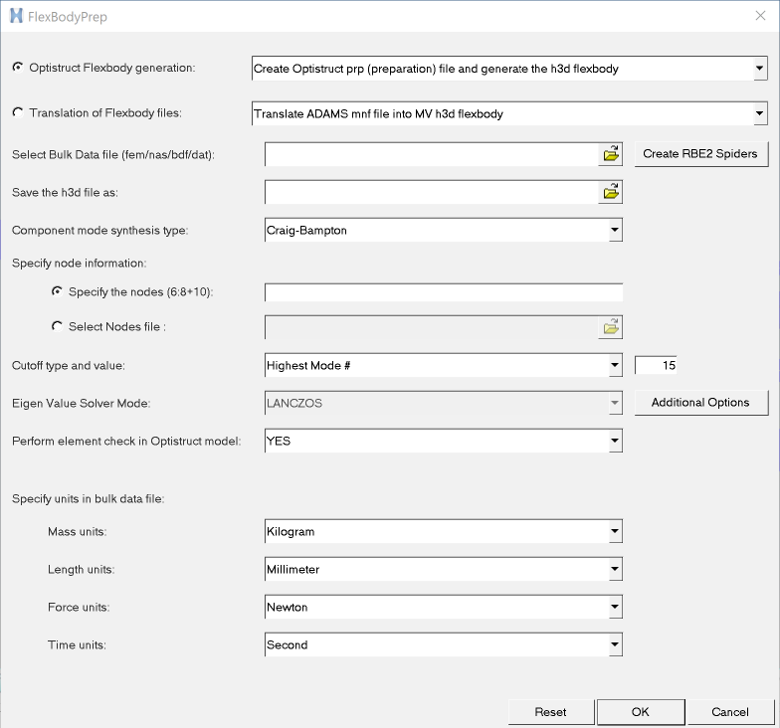Expand the Cutoff type Highest Mode # dropdown
The image size is (780, 728).
[614, 366]
